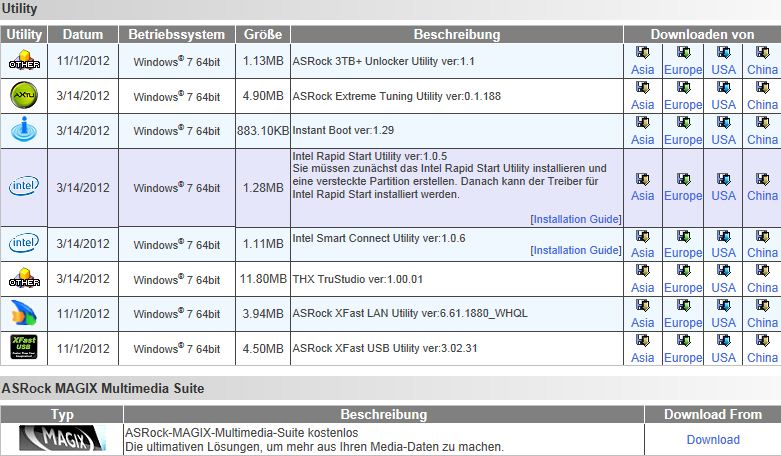Click Asia download icon for XFast LAN Utility
This screenshot has width=781, height=456.
coord(643,305)
